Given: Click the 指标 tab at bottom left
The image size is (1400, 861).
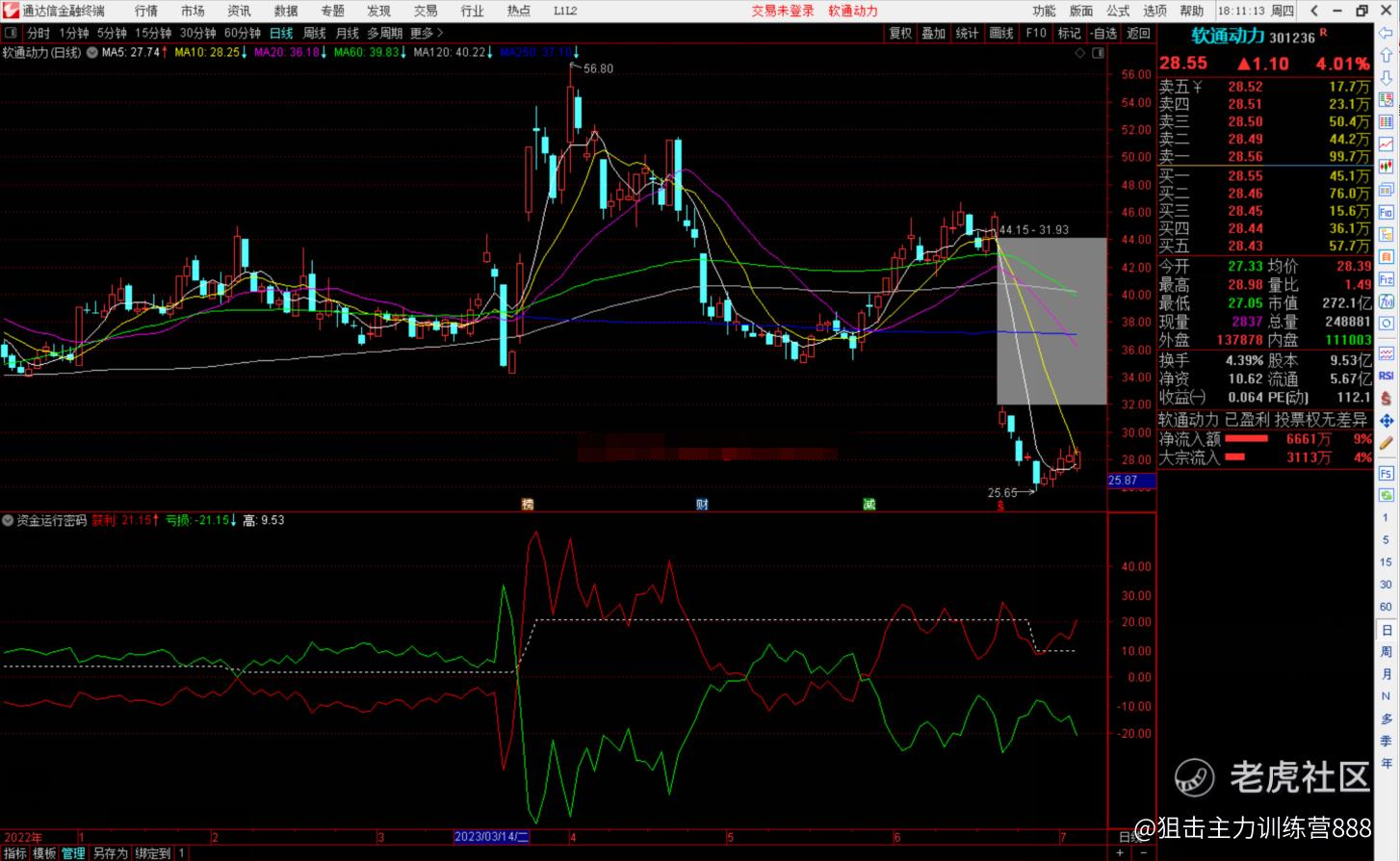Looking at the screenshot, I should [14, 853].
